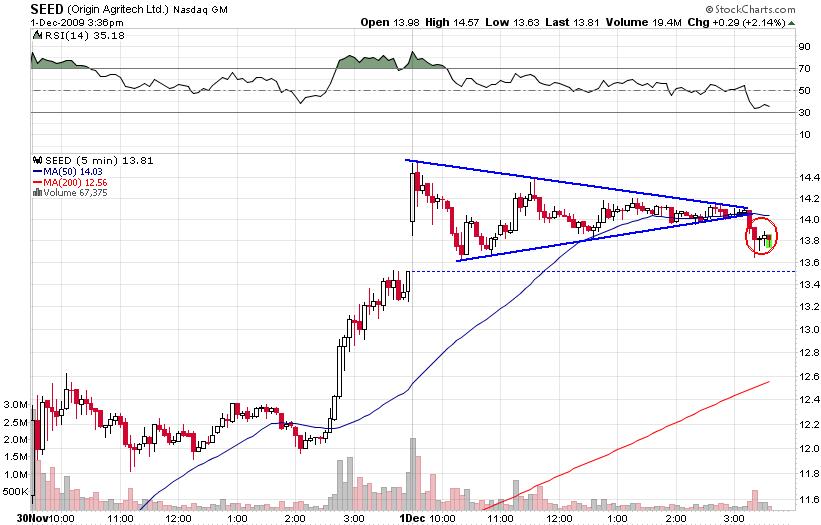This screenshot has height=525, width=821.
Task: Click the candlestick icon before SEED (5 min)
Action: 38,160
